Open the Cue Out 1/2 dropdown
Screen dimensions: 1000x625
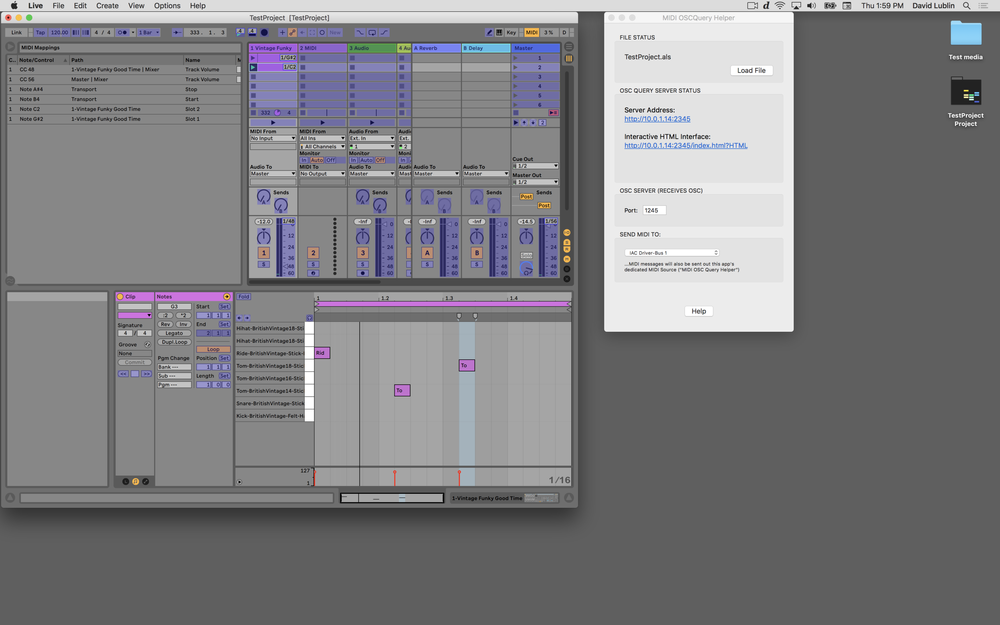click(x=535, y=166)
